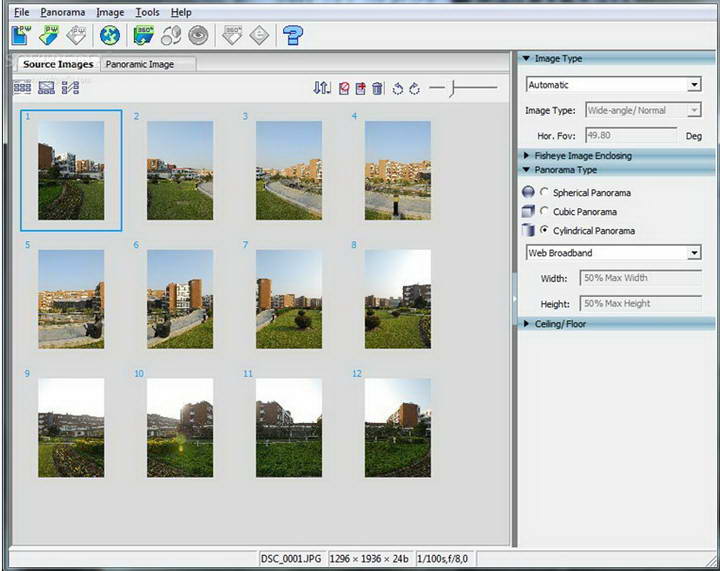
Task: Expand the Ceiling/Floor section
Action: click(561, 324)
